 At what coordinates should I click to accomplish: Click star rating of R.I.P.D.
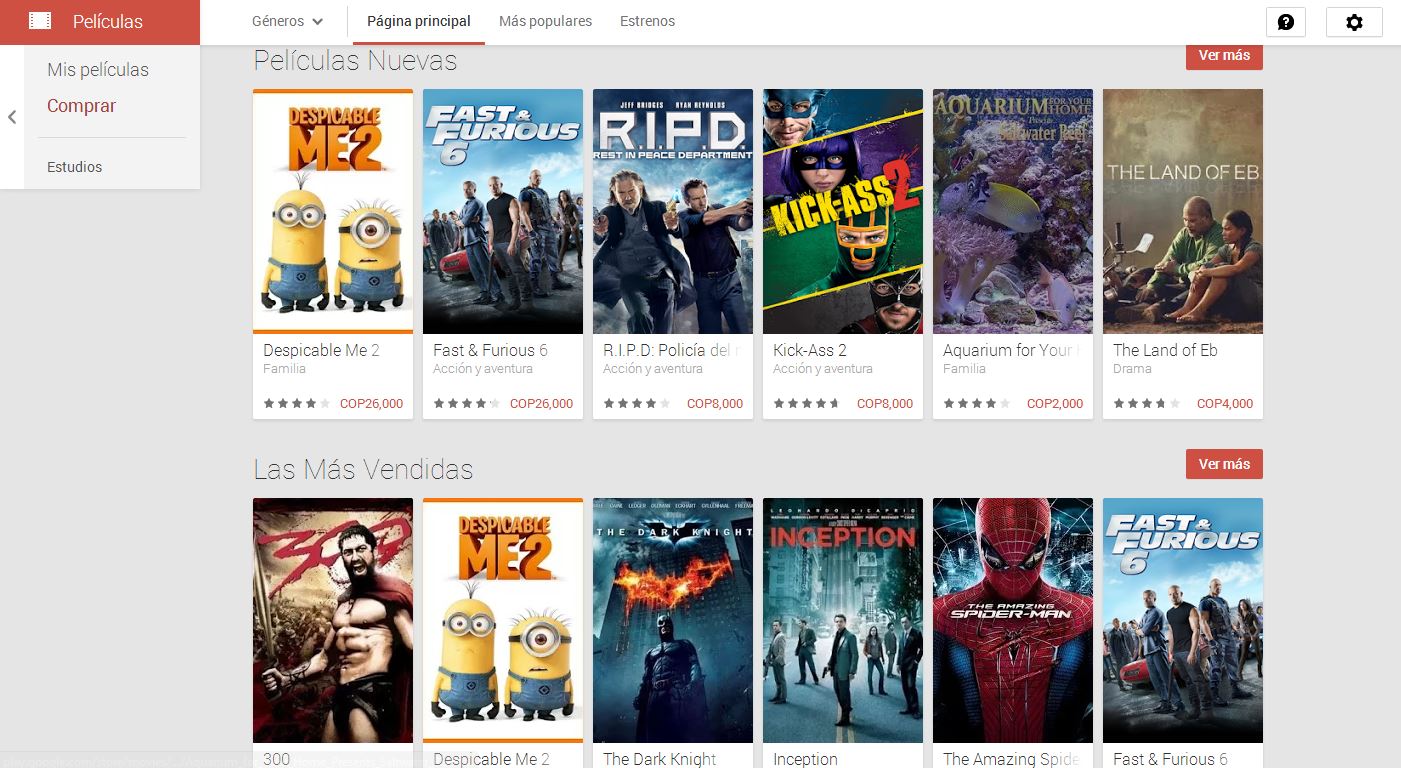pyautogui.click(x=636, y=404)
